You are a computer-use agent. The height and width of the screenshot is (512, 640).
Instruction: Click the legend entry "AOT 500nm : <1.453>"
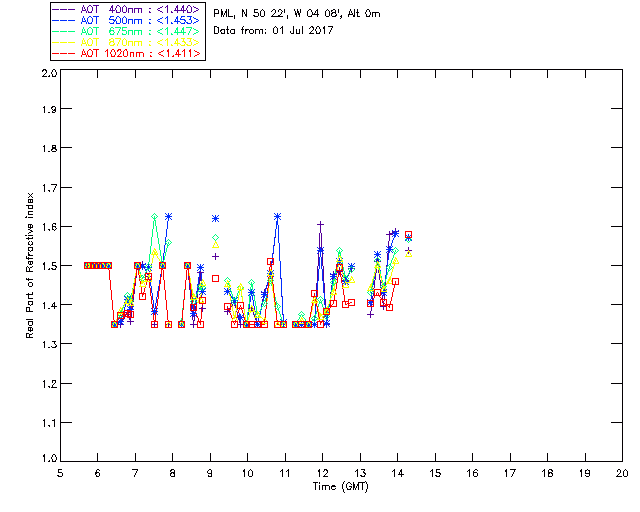[127, 20]
